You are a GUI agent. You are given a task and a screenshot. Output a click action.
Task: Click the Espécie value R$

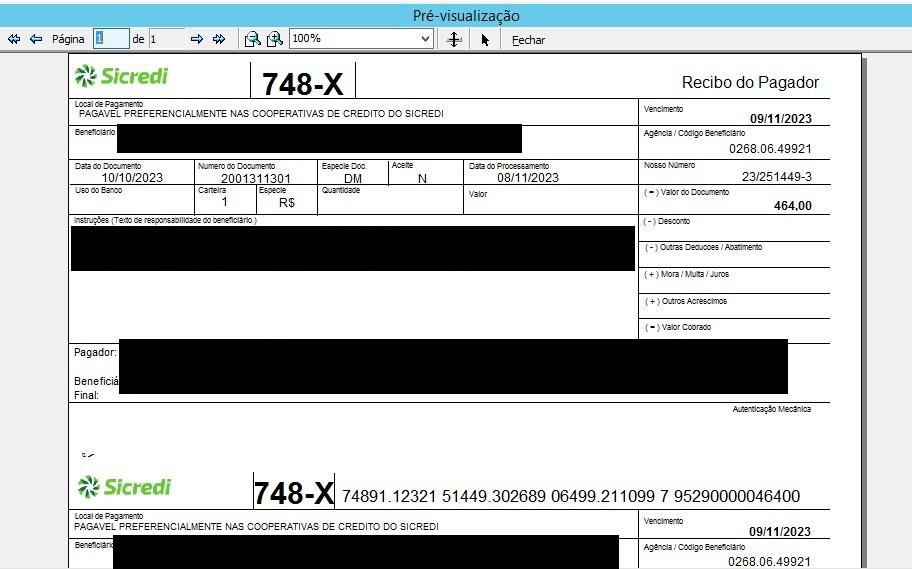point(287,202)
